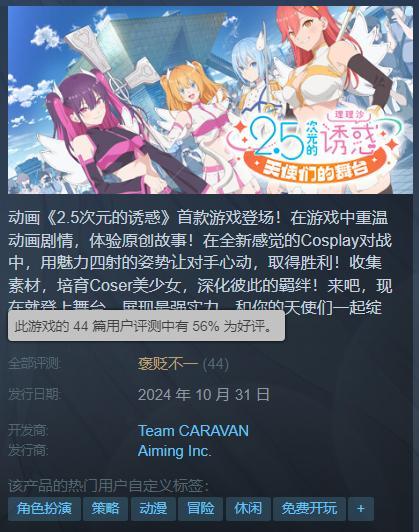Screen dimensions: 419x532
Task: Select the 免费开玩 tag
Action: pyautogui.click(x=309, y=508)
